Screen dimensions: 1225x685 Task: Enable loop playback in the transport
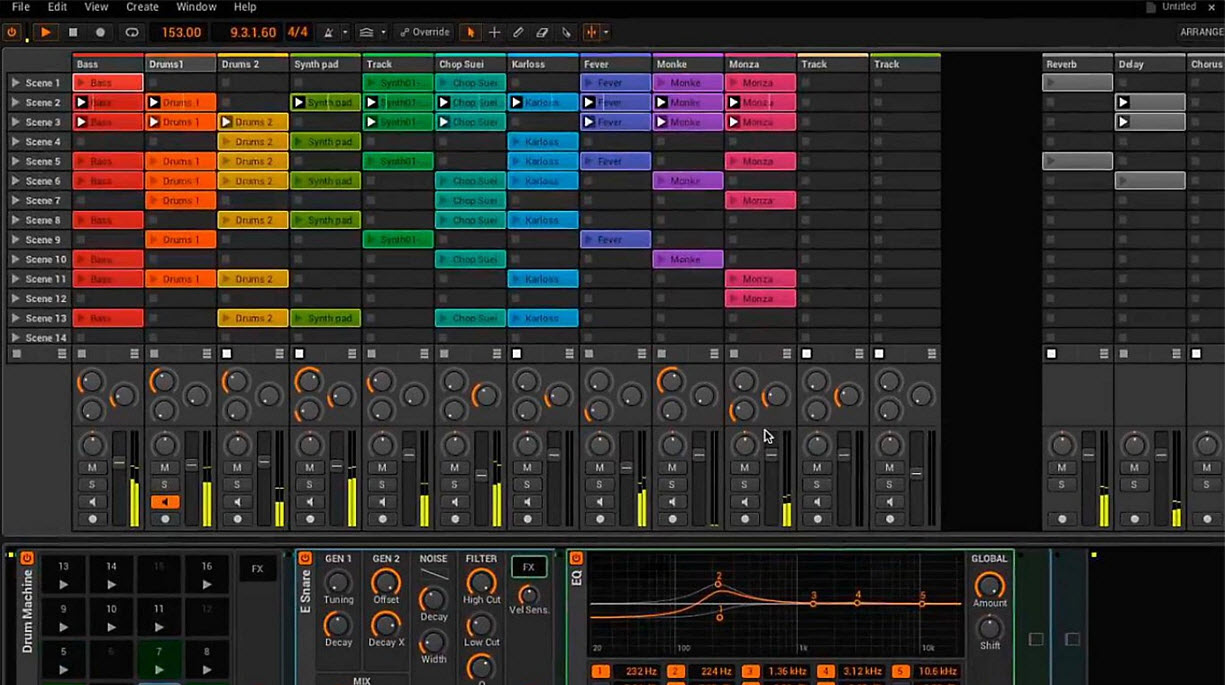coord(132,32)
